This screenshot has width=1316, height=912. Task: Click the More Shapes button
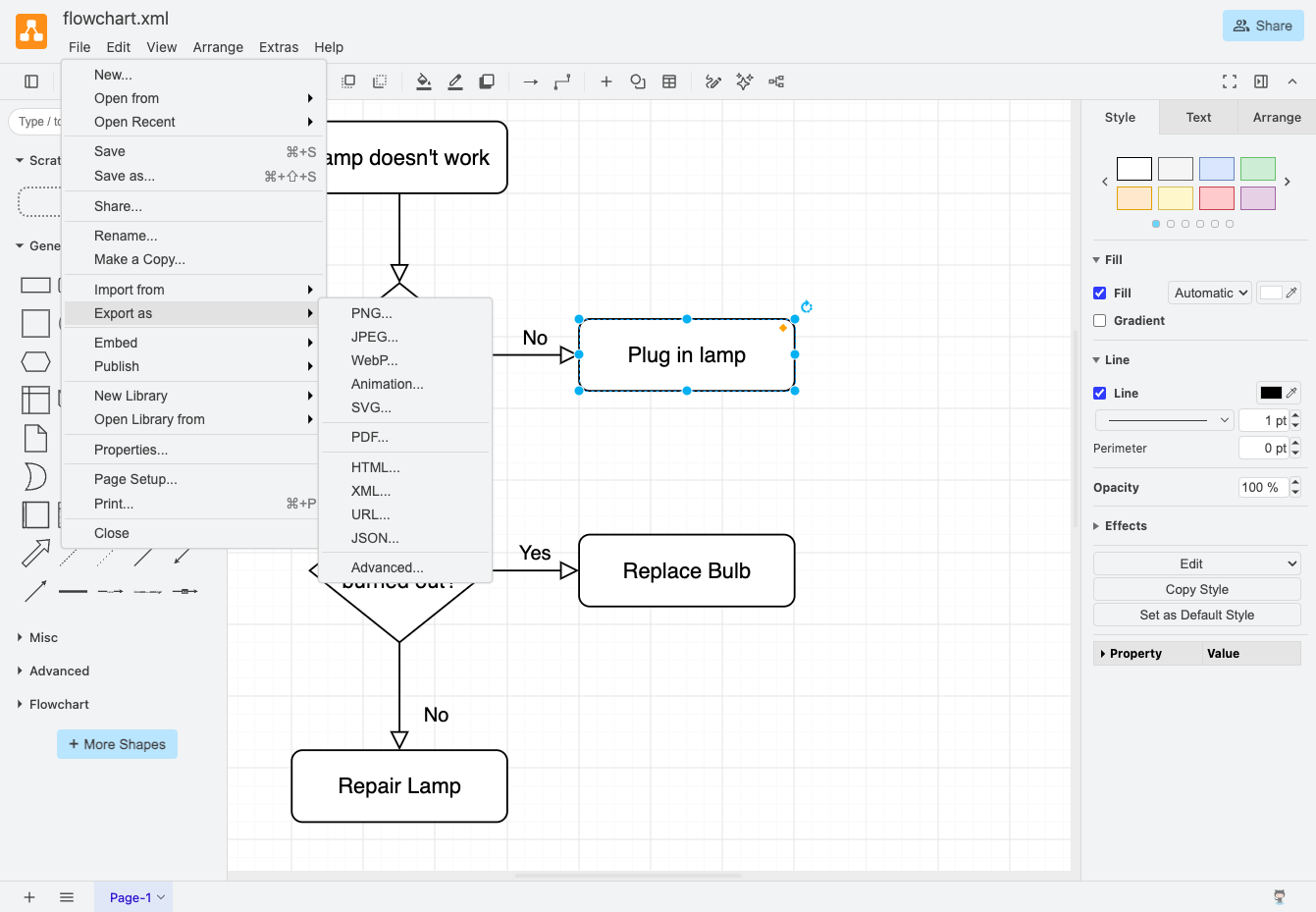pyautogui.click(x=117, y=744)
